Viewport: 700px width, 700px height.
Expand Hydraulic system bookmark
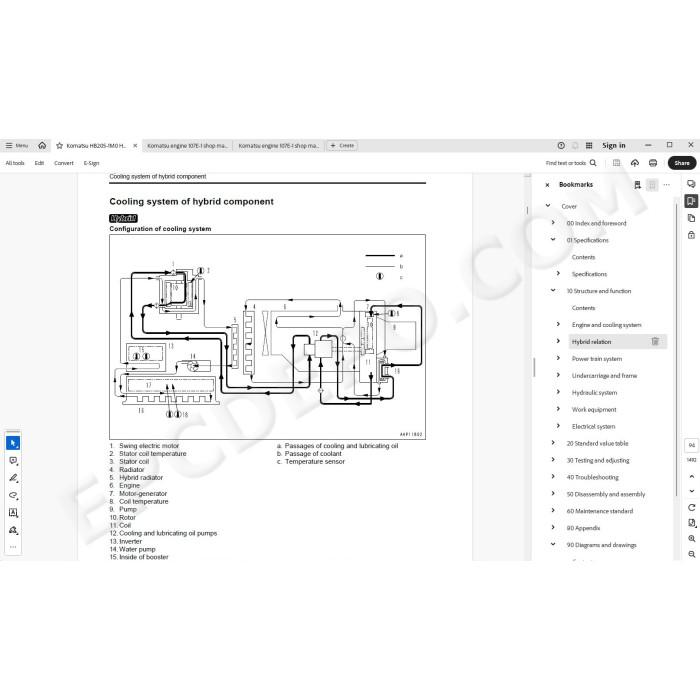click(x=558, y=392)
